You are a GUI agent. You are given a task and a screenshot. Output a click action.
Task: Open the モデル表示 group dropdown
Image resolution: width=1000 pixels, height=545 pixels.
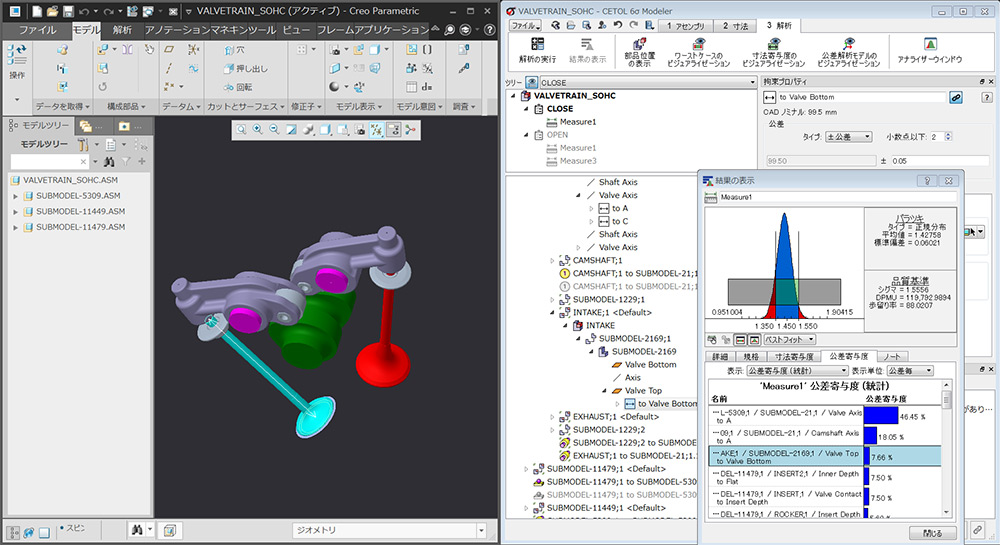[359, 106]
